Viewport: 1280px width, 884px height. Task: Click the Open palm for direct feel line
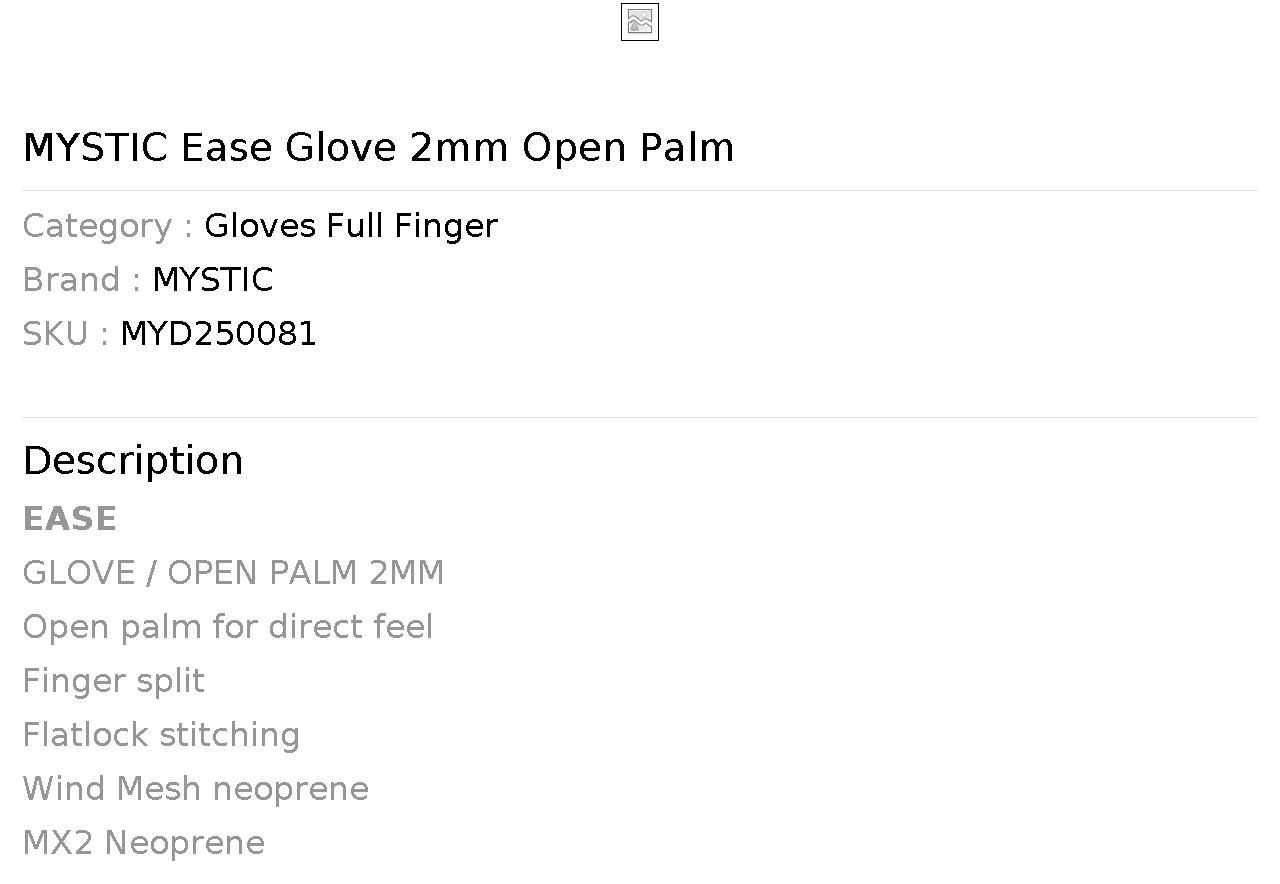pyautogui.click(x=227, y=627)
